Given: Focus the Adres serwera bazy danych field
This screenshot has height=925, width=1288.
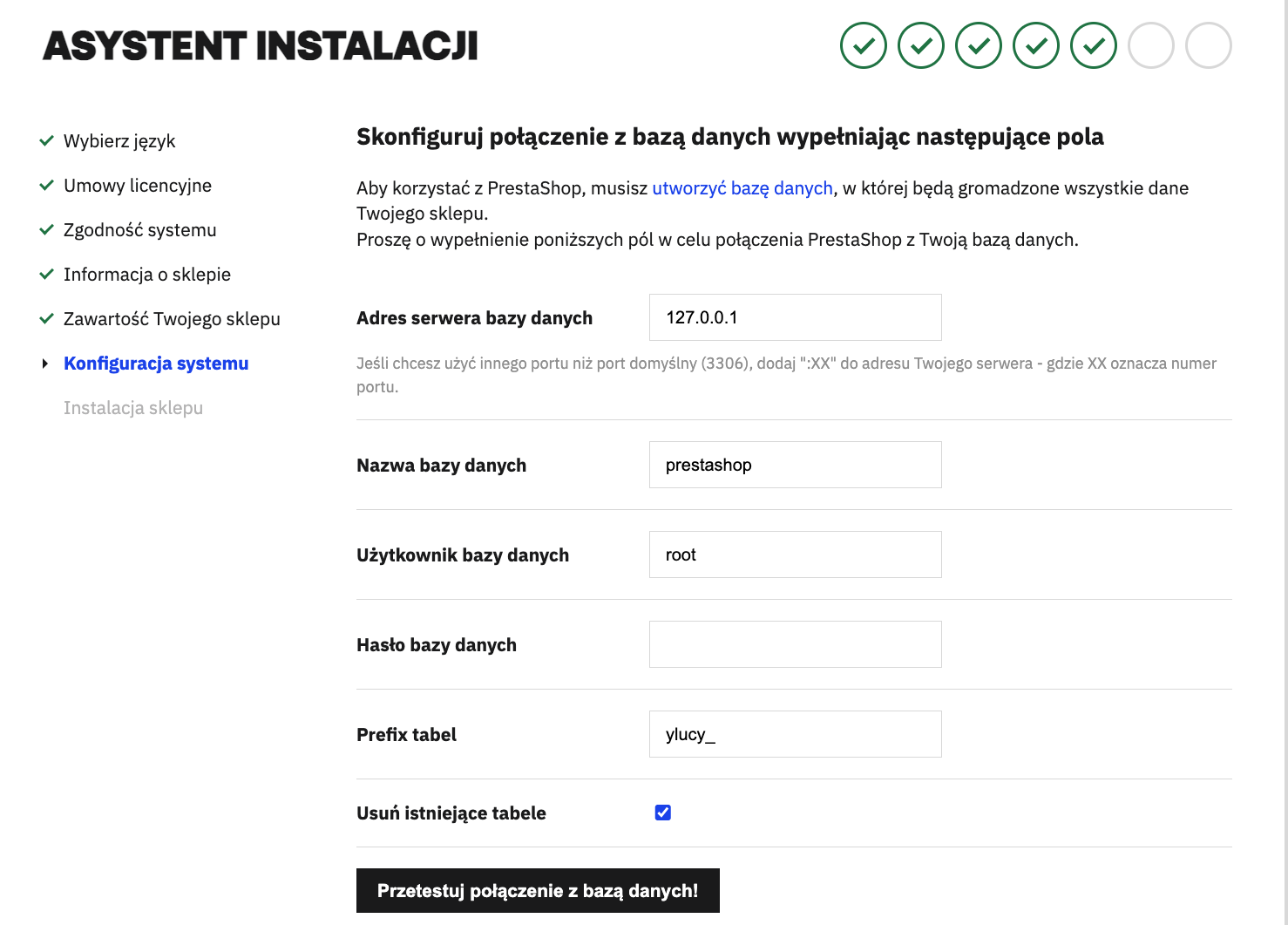Looking at the screenshot, I should 796,317.
